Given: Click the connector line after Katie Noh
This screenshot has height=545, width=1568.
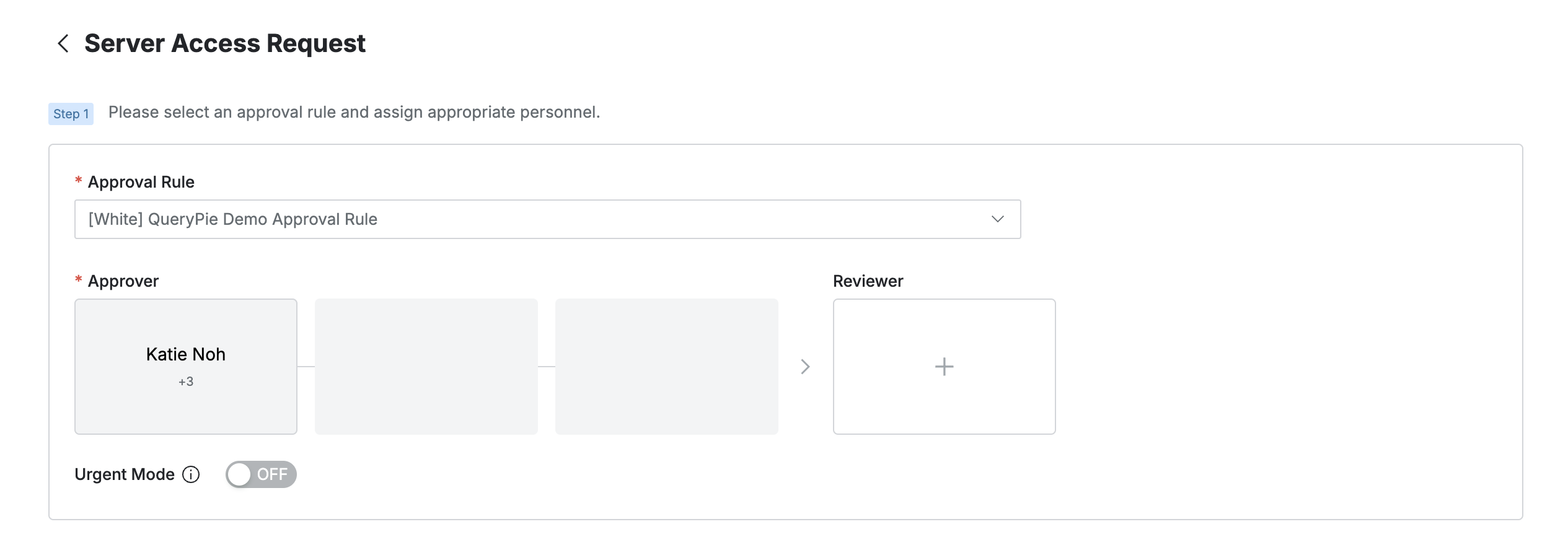Looking at the screenshot, I should point(306,367).
